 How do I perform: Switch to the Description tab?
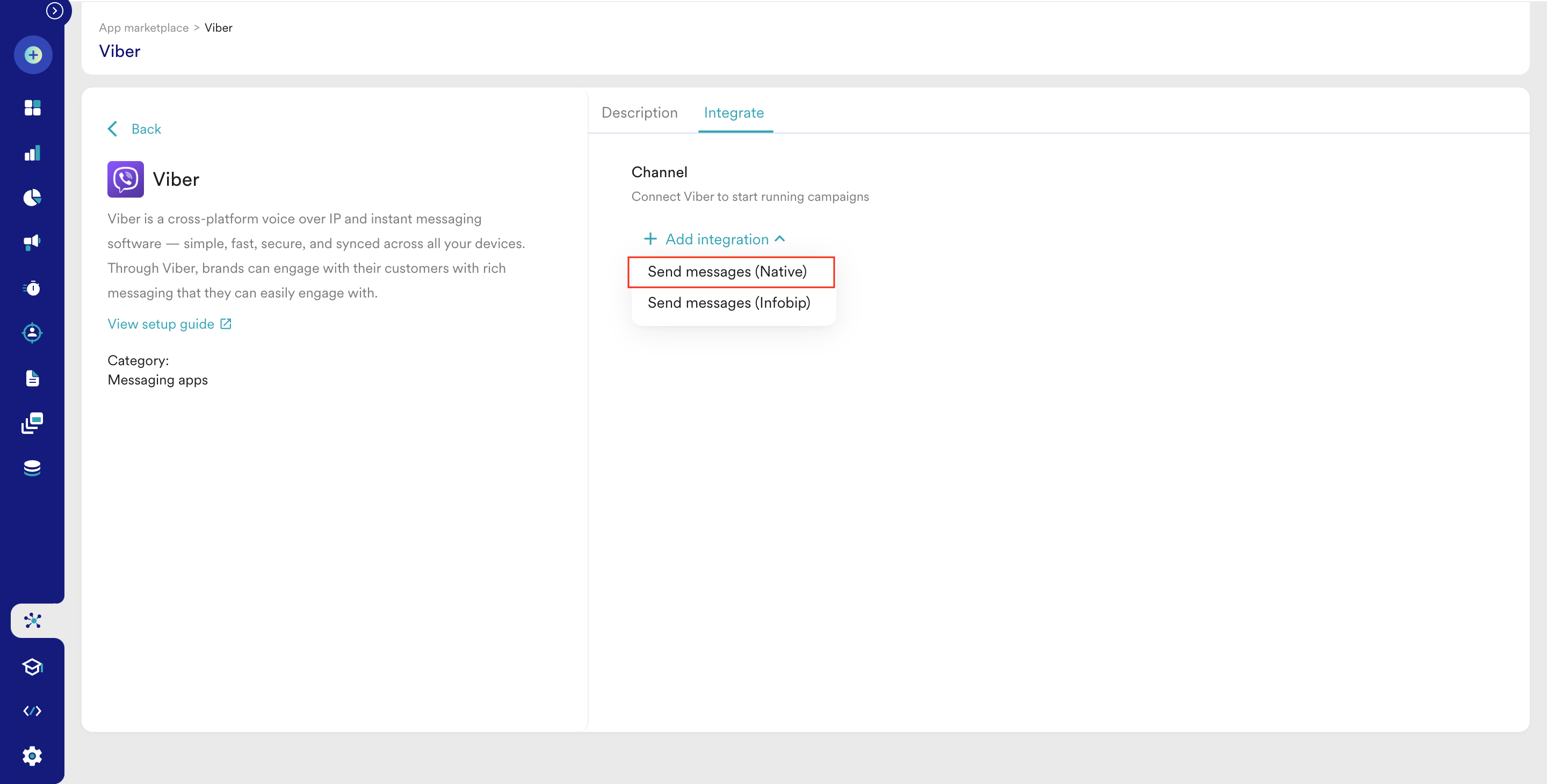[640, 113]
